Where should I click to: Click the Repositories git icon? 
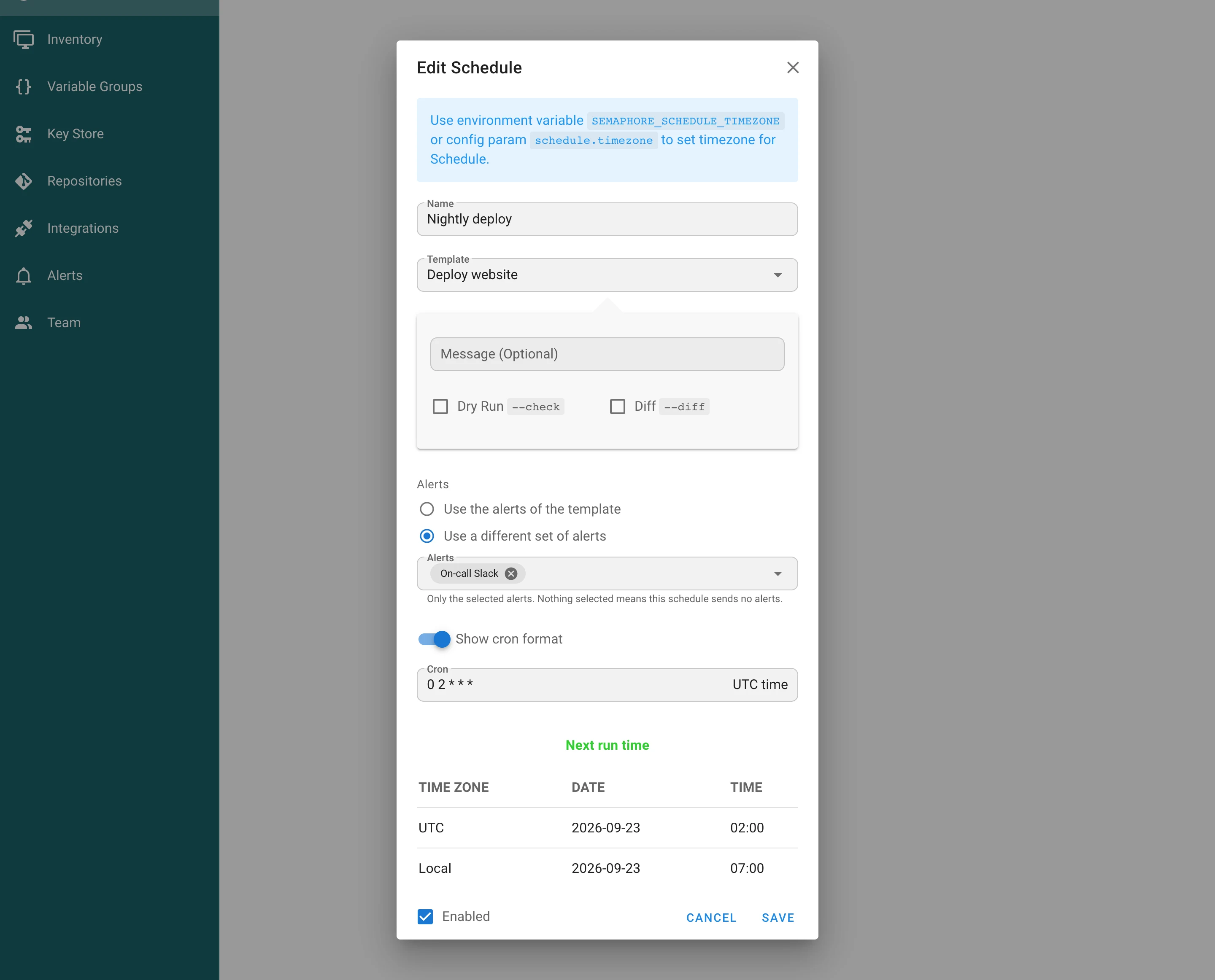pyautogui.click(x=23, y=181)
